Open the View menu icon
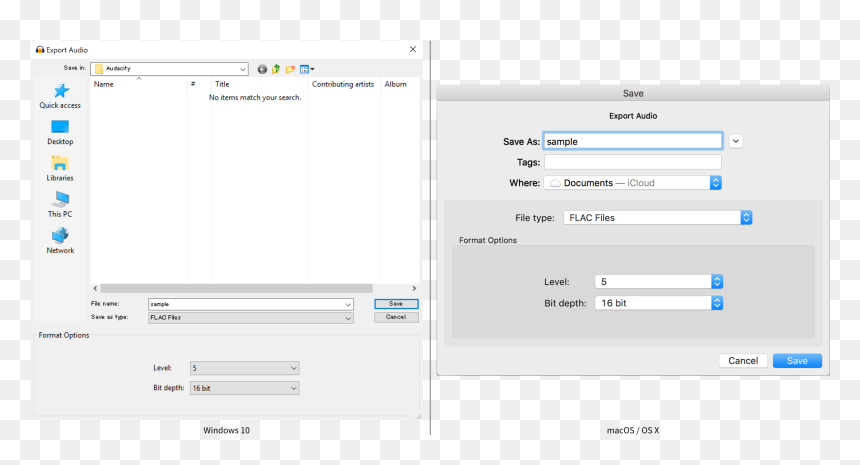 [307, 69]
